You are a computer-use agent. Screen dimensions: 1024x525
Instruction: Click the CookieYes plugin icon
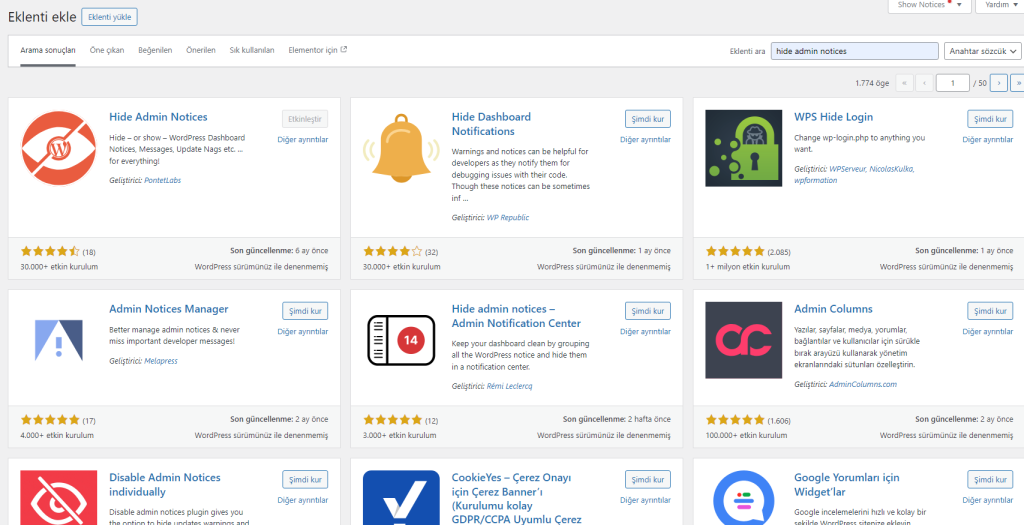coord(401,497)
